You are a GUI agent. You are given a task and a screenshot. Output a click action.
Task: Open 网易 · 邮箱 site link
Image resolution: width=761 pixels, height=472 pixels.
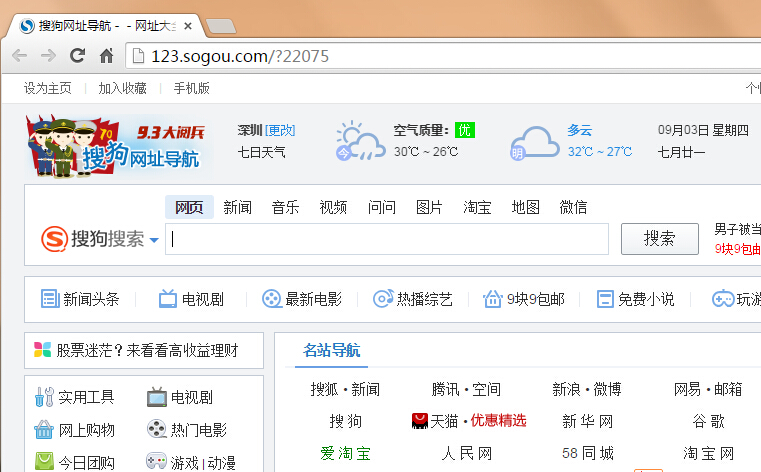(708, 389)
